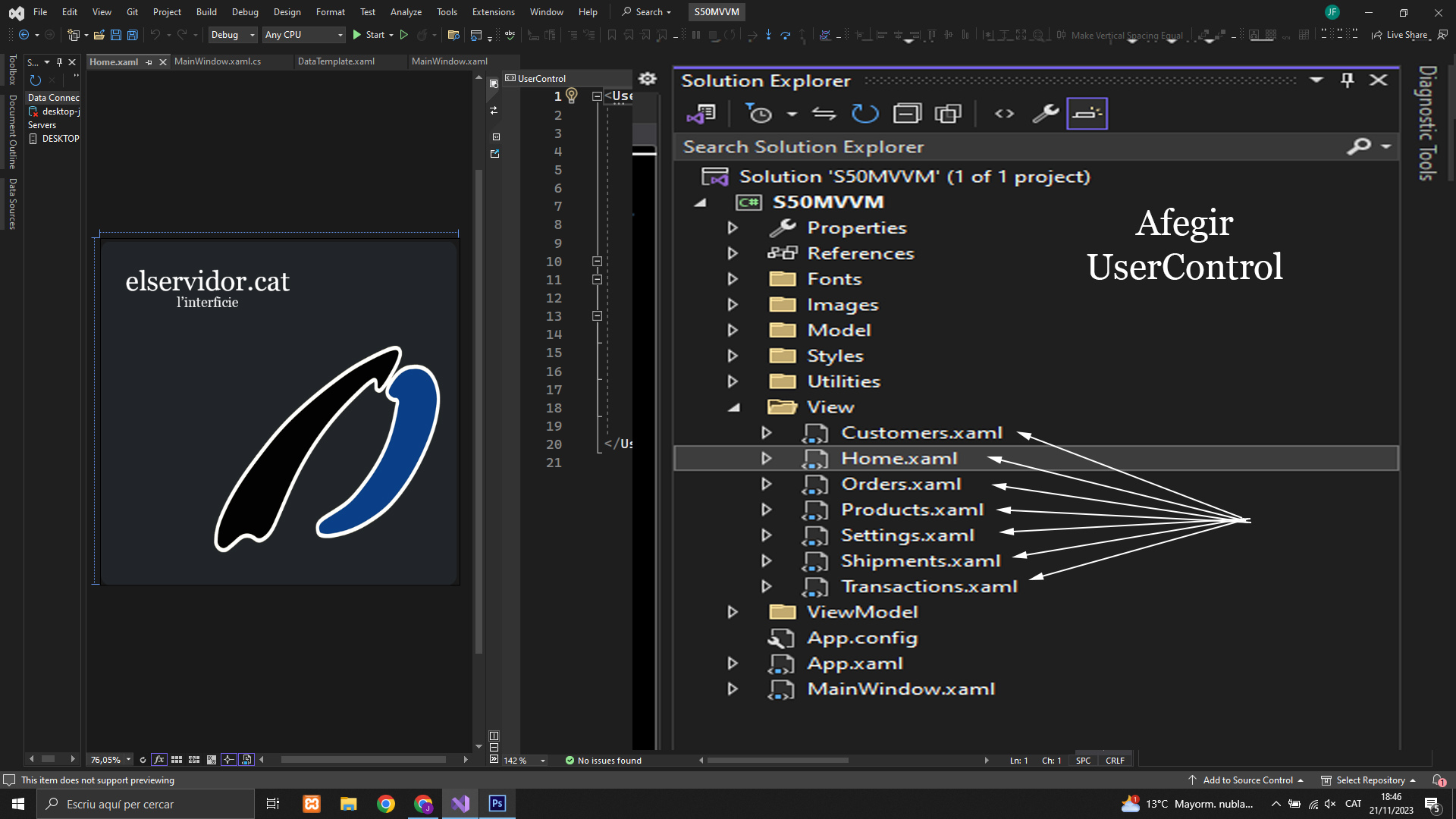Toggle Preview Selected Items button
This screenshot has width=1456, height=819.
coord(1087,114)
